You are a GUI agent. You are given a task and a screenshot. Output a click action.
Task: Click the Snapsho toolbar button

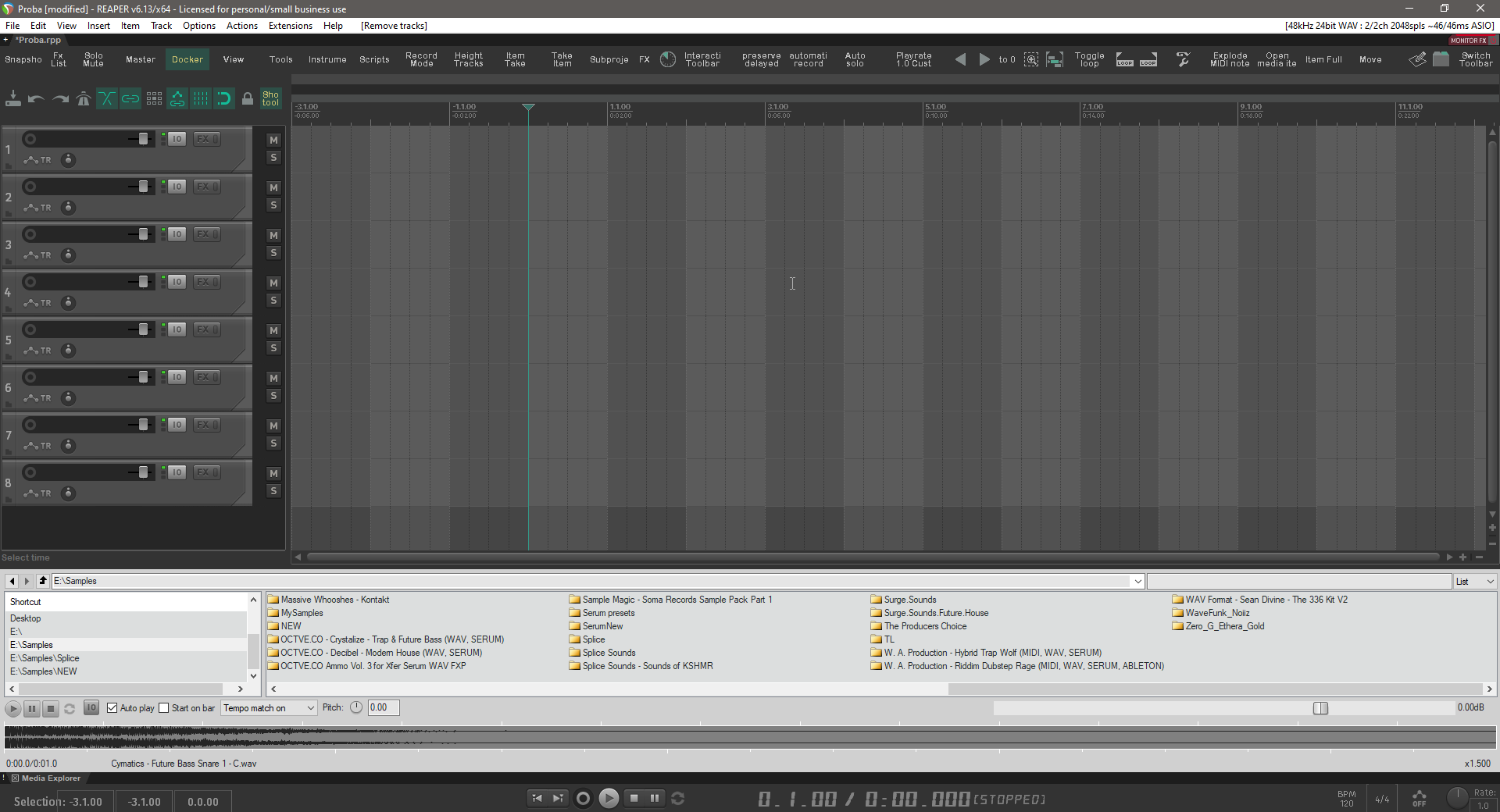pyautogui.click(x=23, y=59)
